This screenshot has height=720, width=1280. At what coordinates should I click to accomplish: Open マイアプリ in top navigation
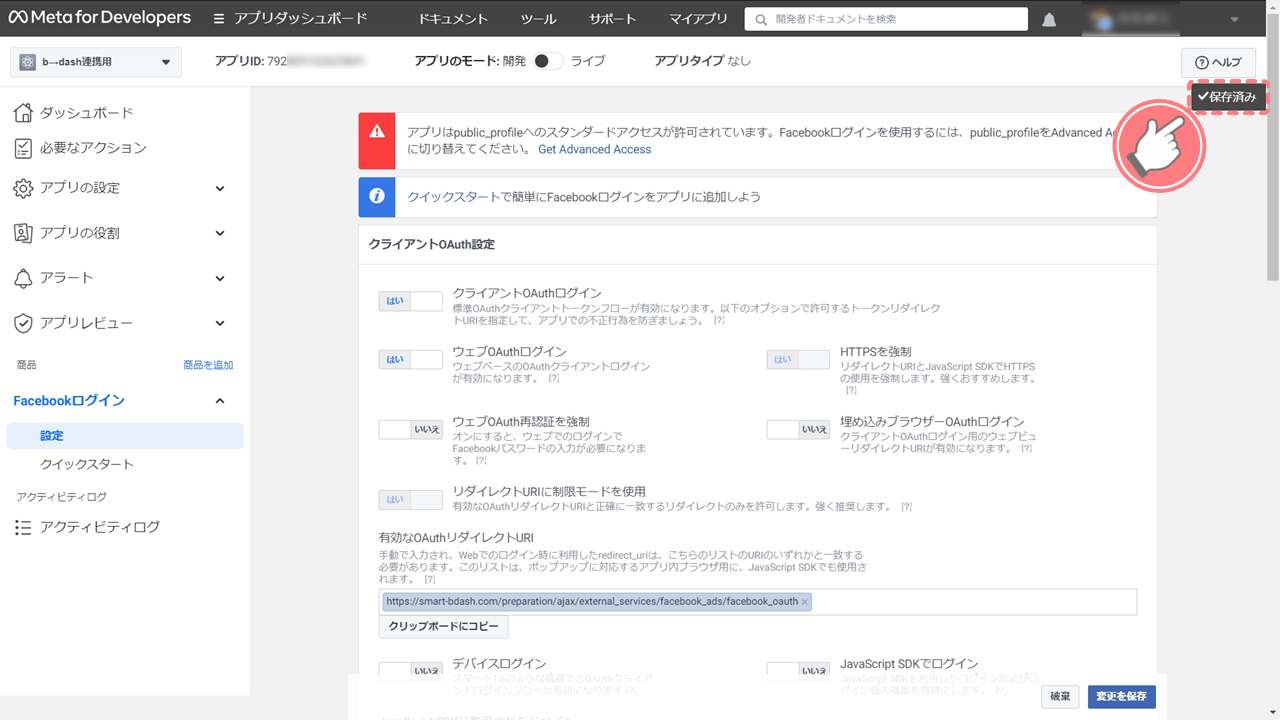(698, 19)
